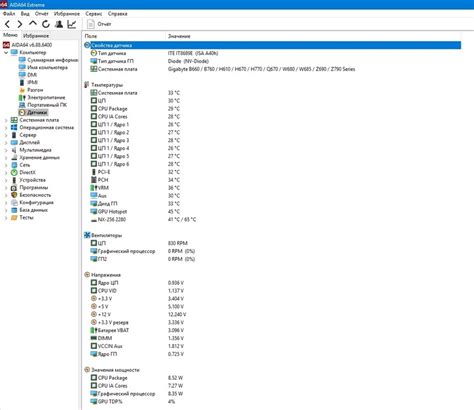Open the Справка menu

[118, 14]
